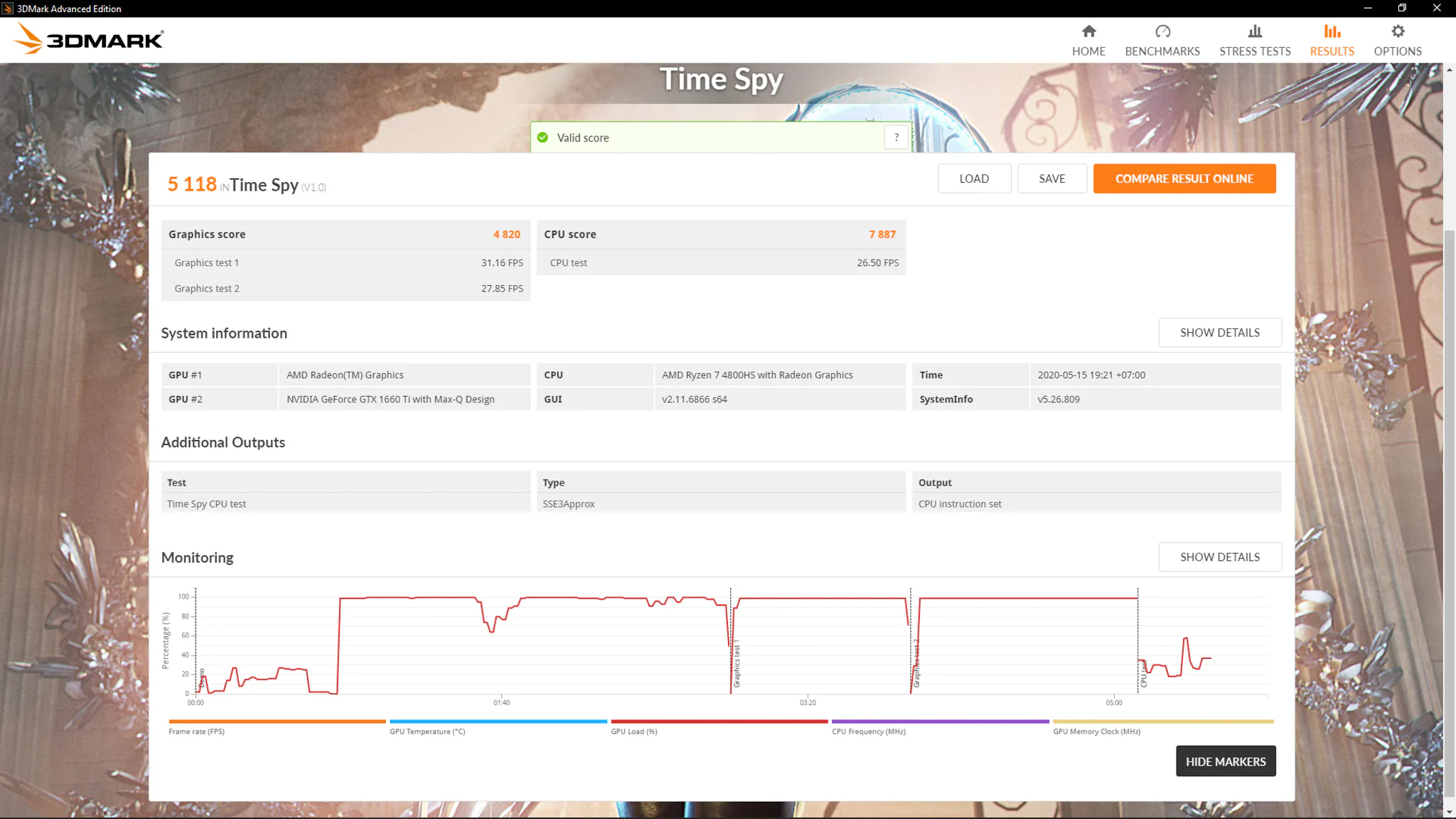Image resolution: width=1456 pixels, height=819 pixels.
Task: Restore down the 3DMark window
Action: (1402, 9)
